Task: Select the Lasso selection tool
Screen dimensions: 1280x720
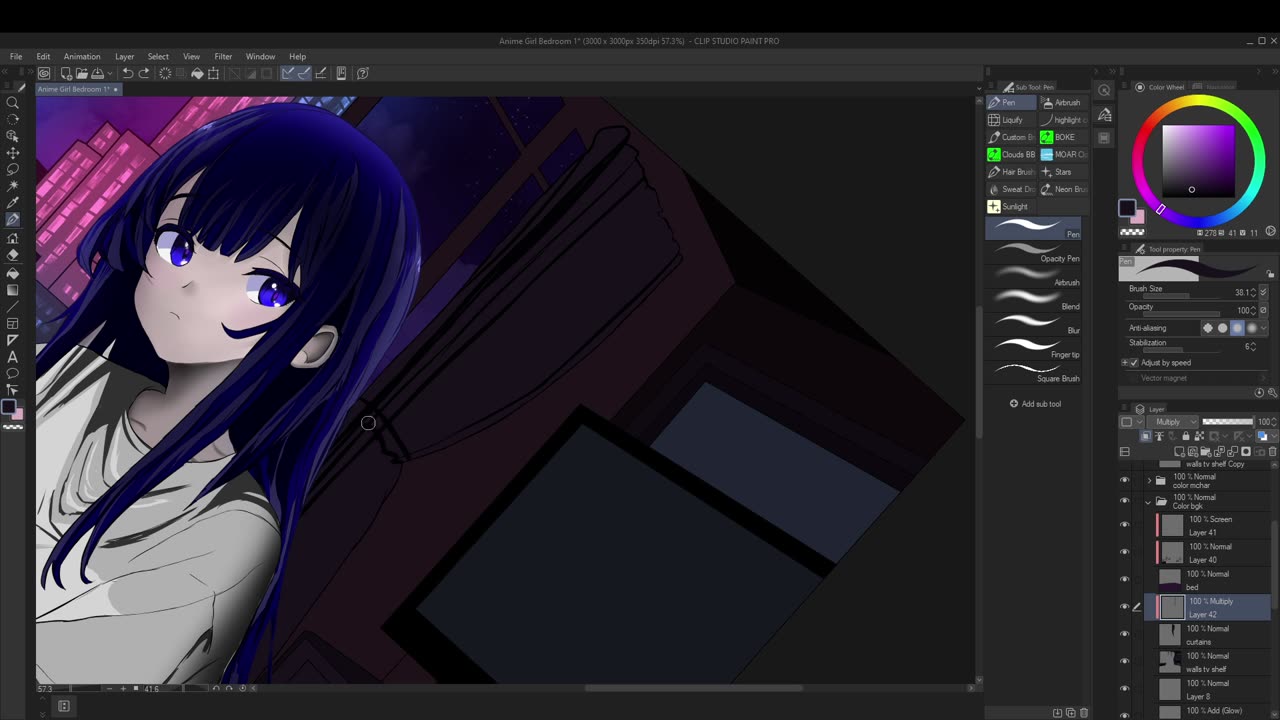Action: [x=13, y=170]
